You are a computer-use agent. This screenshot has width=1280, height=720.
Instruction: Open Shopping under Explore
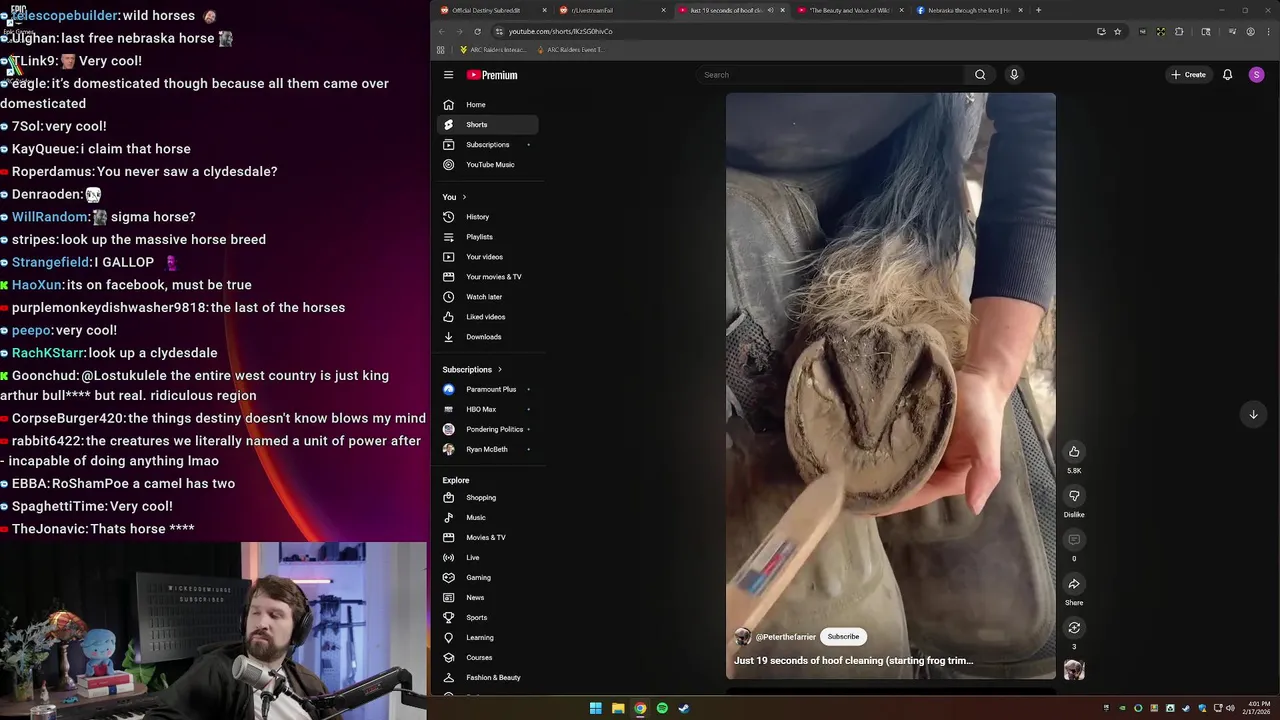[x=488, y=498]
